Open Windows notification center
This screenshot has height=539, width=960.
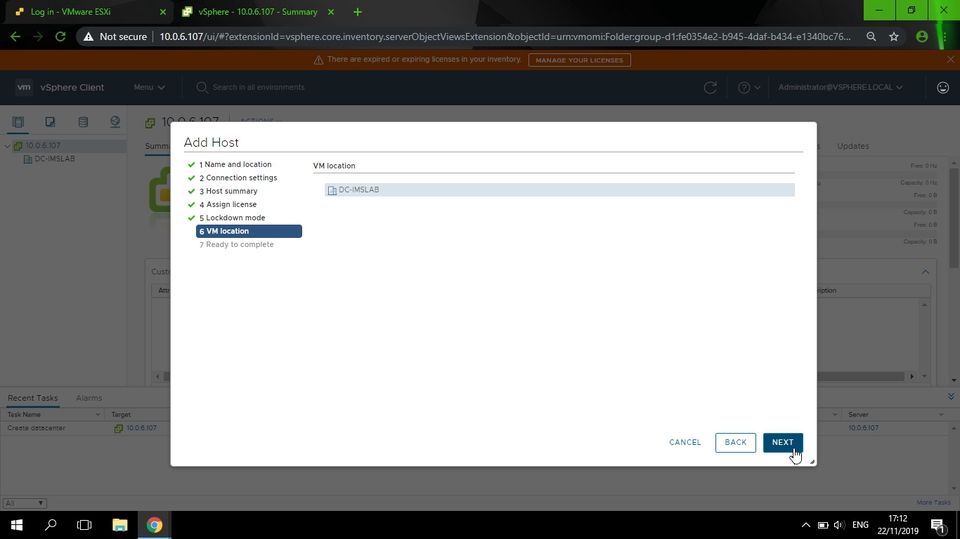click(x=938, y=525)
